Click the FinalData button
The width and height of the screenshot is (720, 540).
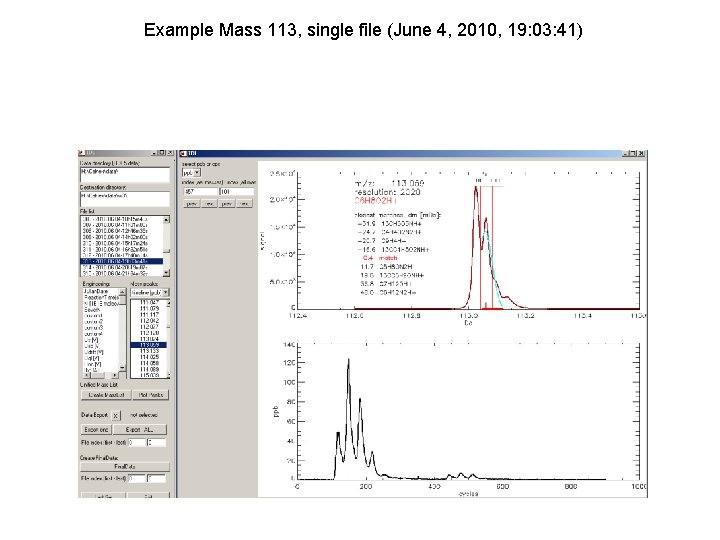pyautogui.click(x=125, y=467)
